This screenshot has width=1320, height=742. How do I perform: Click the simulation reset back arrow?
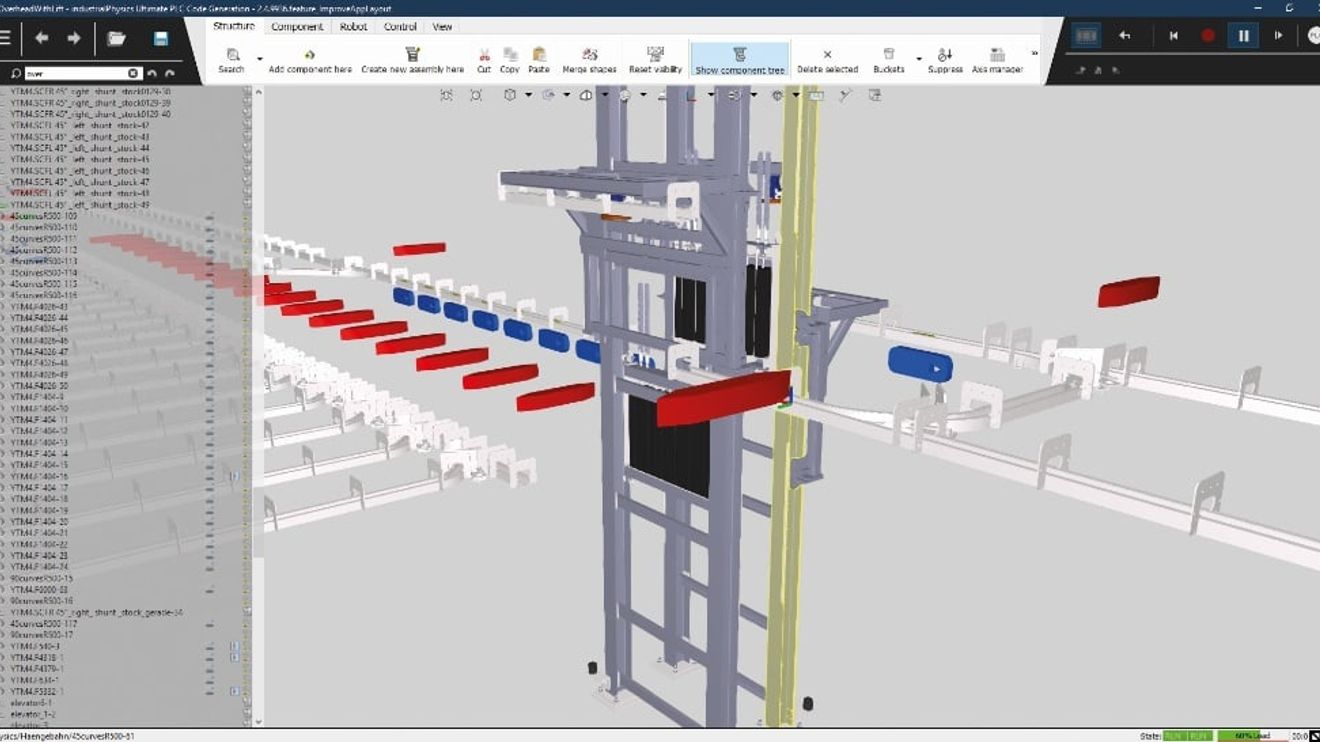click(x=1125, y=36)
